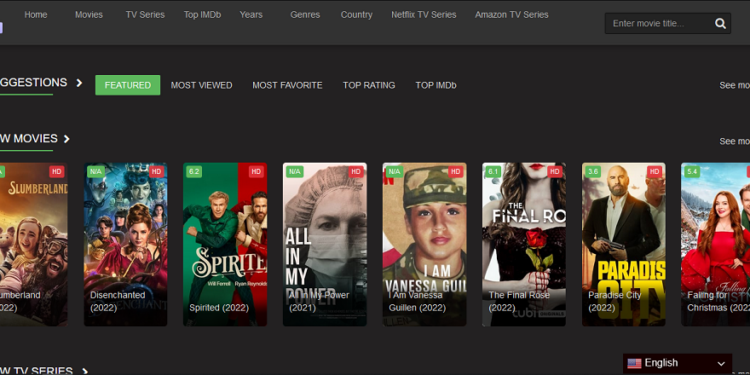Click the HD badge on Spirited poster
750x375 pixels.
256,172
